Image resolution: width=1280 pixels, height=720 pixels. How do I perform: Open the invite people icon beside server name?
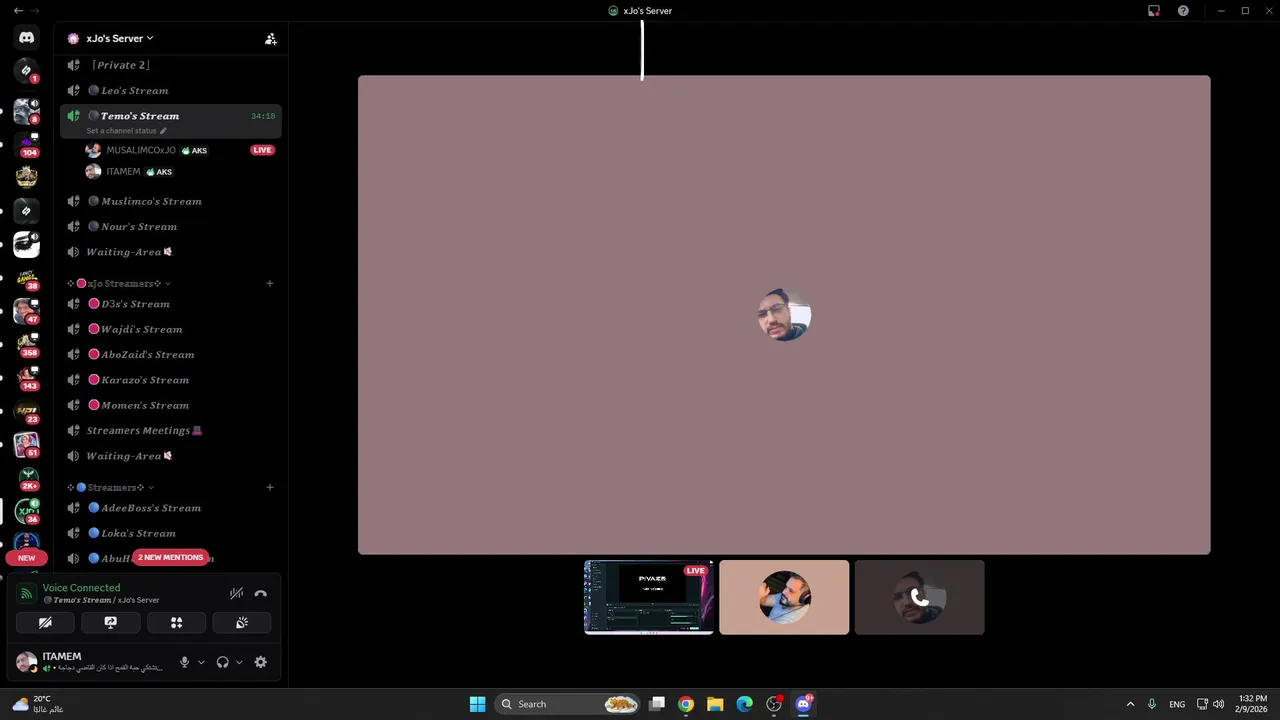tap(270, 39)
